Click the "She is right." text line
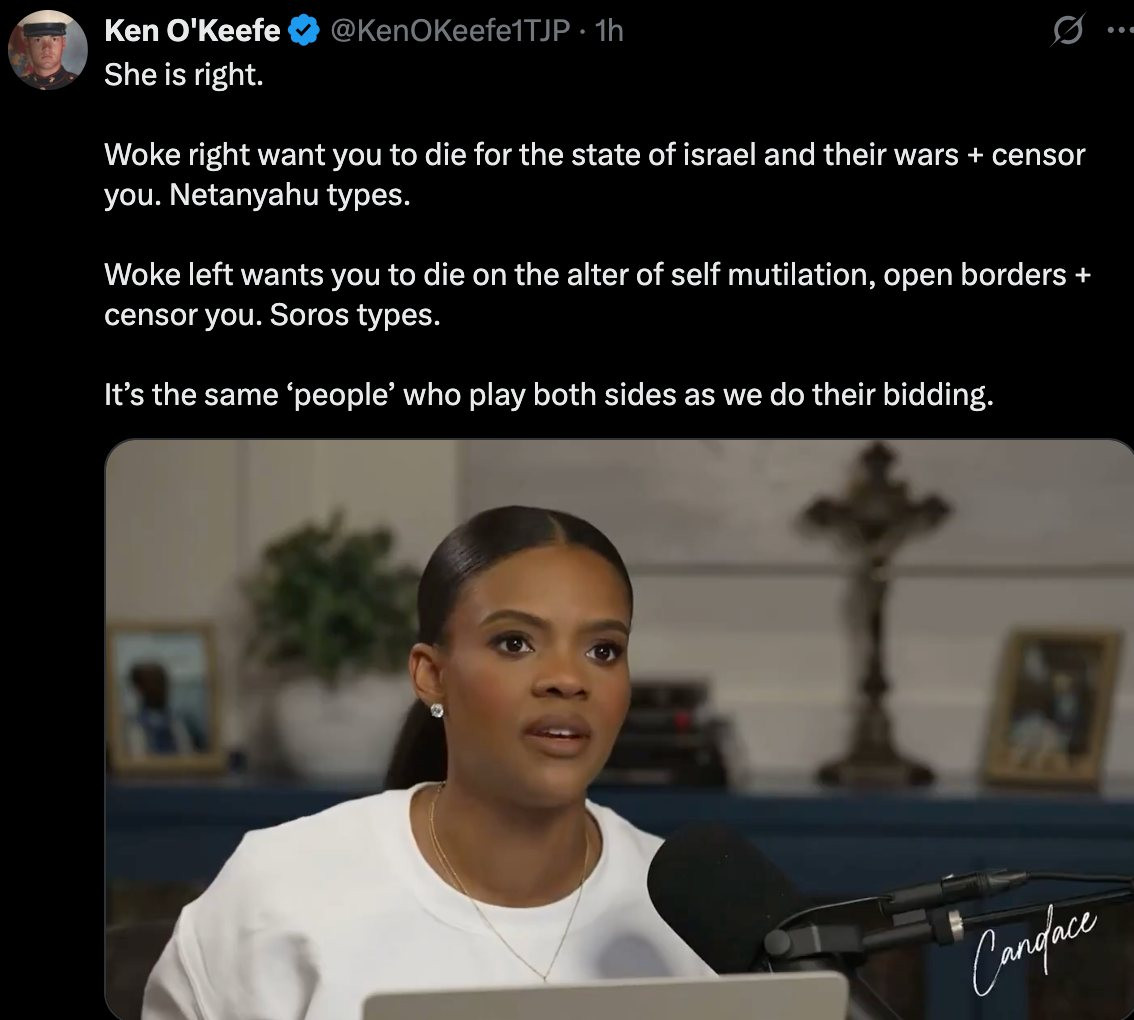The width and height of the screenshot is (1134, 1020). (x=184, y=76)
